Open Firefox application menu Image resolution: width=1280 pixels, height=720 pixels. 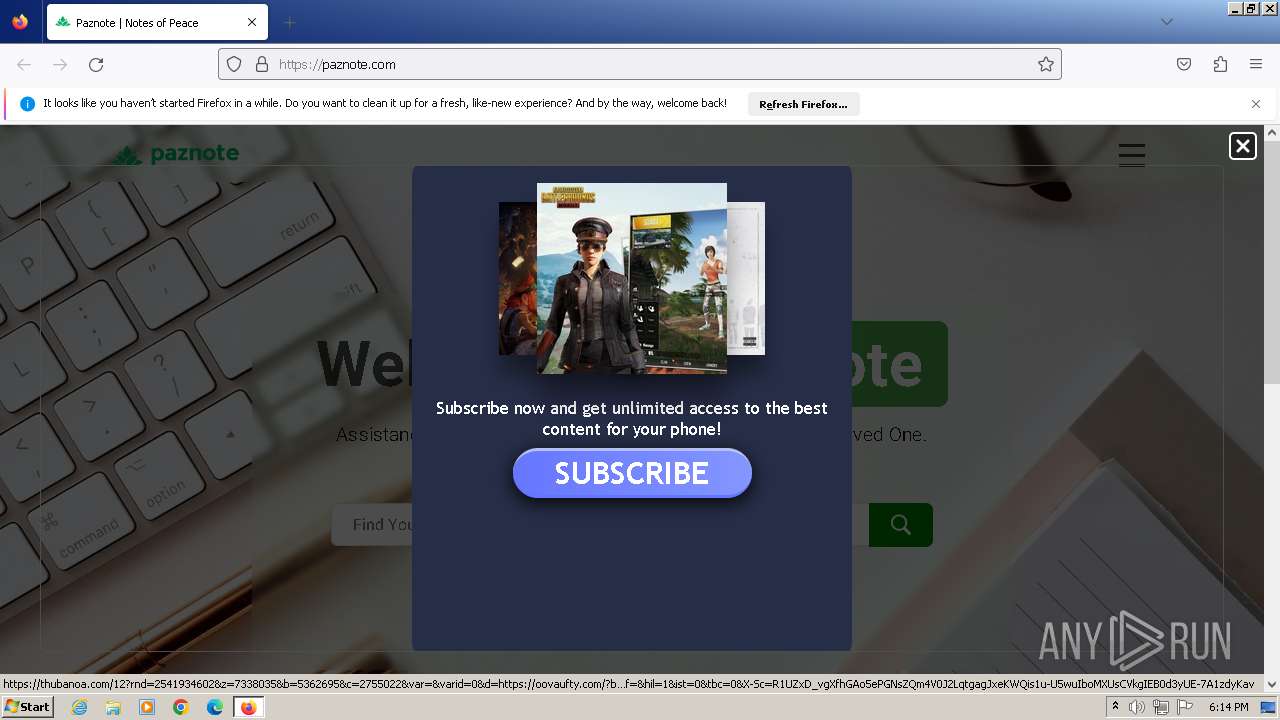pos(1256,64)
